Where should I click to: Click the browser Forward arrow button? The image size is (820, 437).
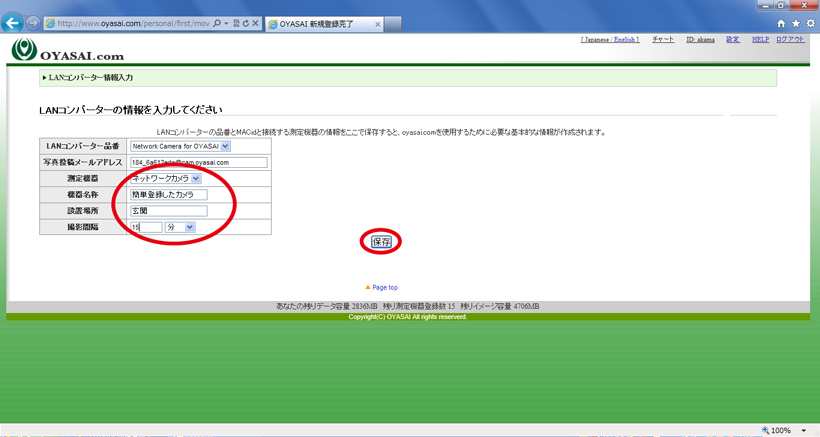pyautogui.click(x=33, y=23)
